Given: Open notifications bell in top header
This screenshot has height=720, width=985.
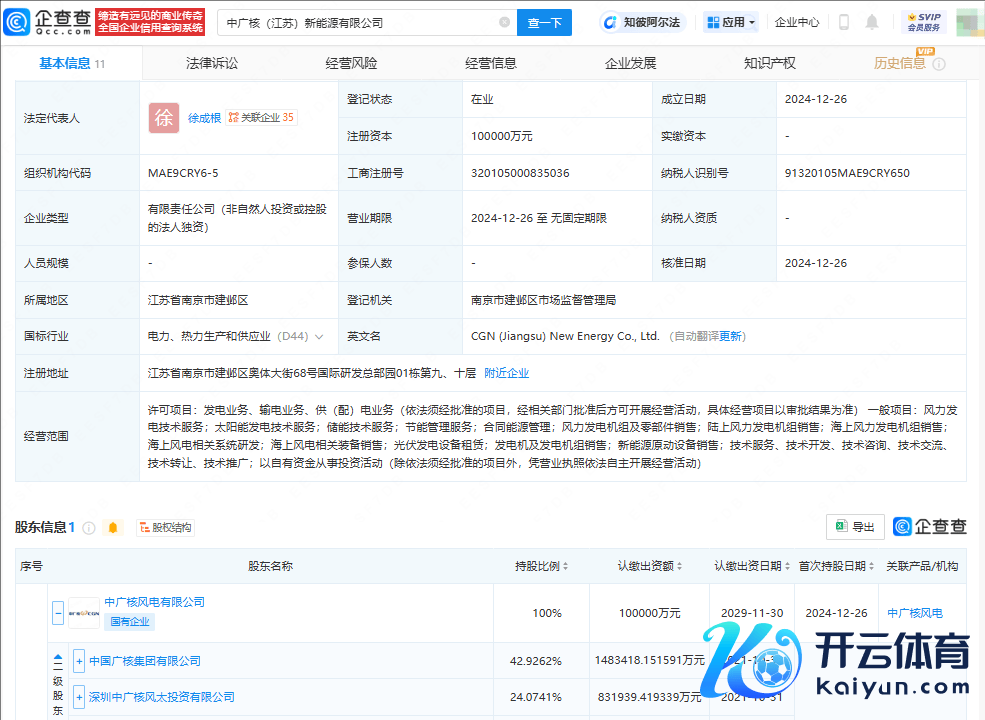Looking at the screenshot, I should click(x=872, y=22).
